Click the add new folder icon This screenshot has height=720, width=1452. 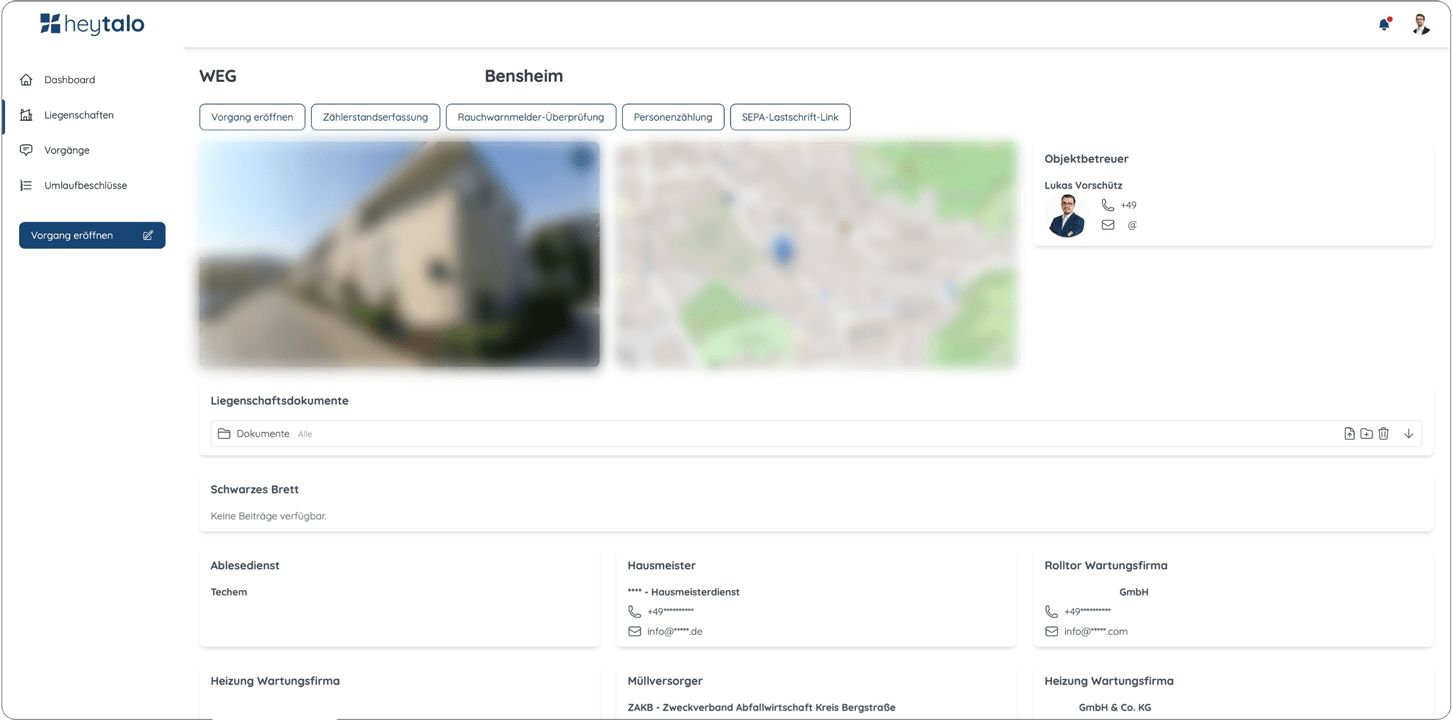click(x=1366, y=434)
